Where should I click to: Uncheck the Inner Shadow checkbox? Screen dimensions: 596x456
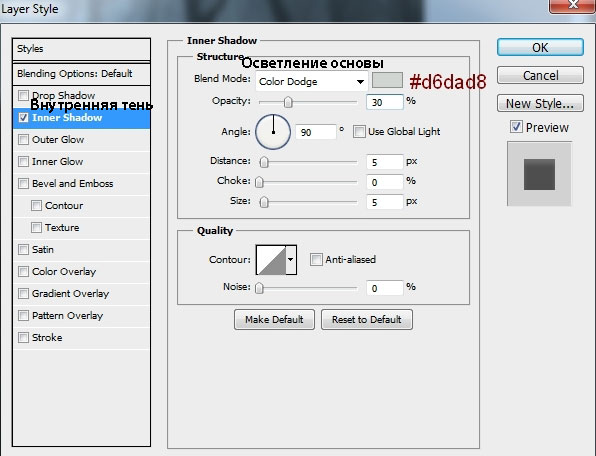coord(24,117)
